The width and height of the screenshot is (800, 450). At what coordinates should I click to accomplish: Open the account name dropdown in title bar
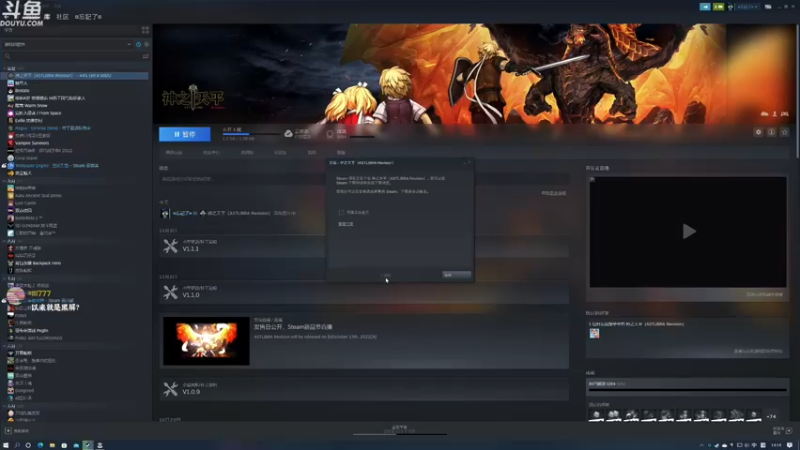(x=747, y=7)
